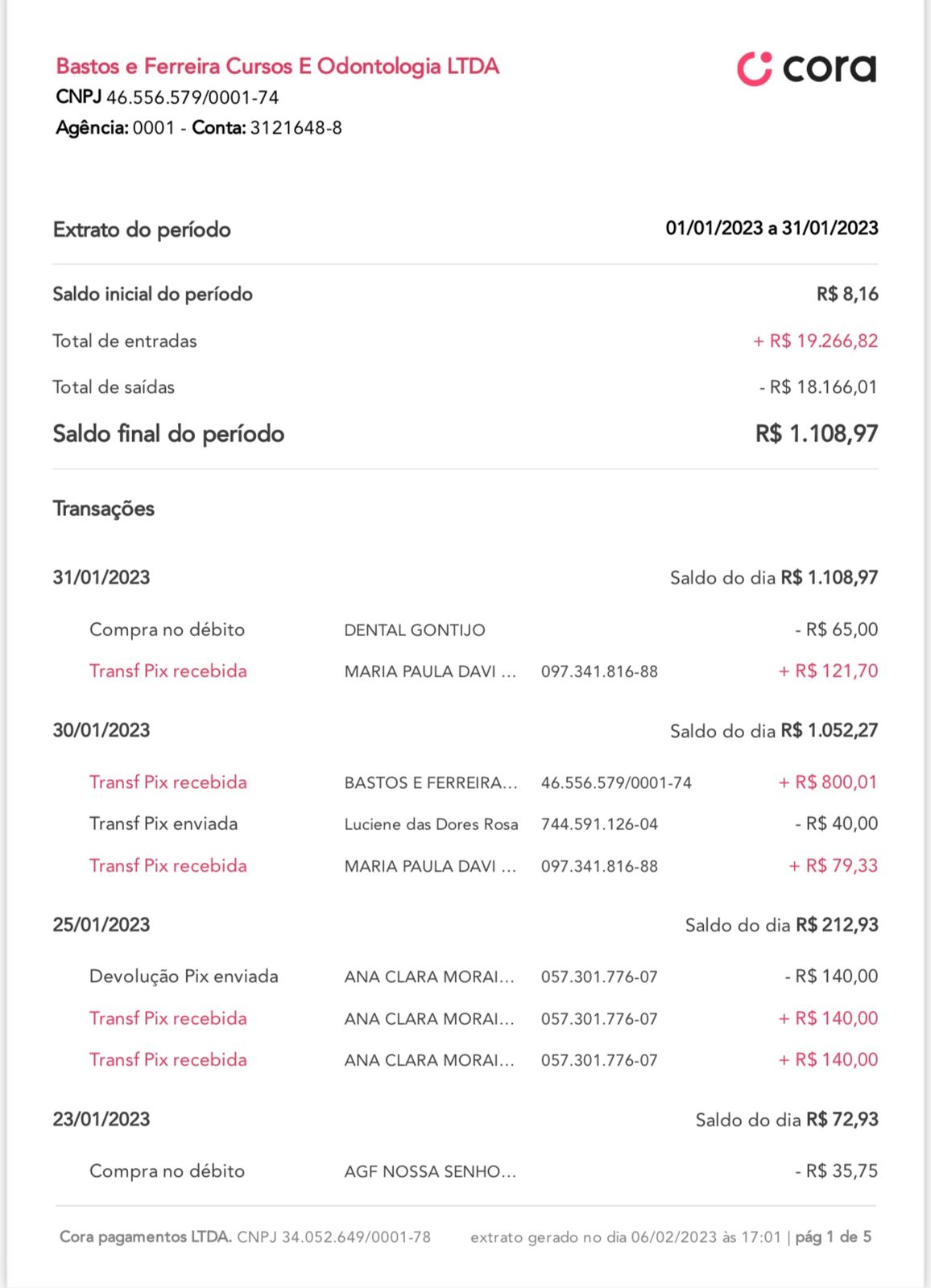Viewport: 931px width, 1288px height.
Task: Select the statement period date range
Action: 771,229
